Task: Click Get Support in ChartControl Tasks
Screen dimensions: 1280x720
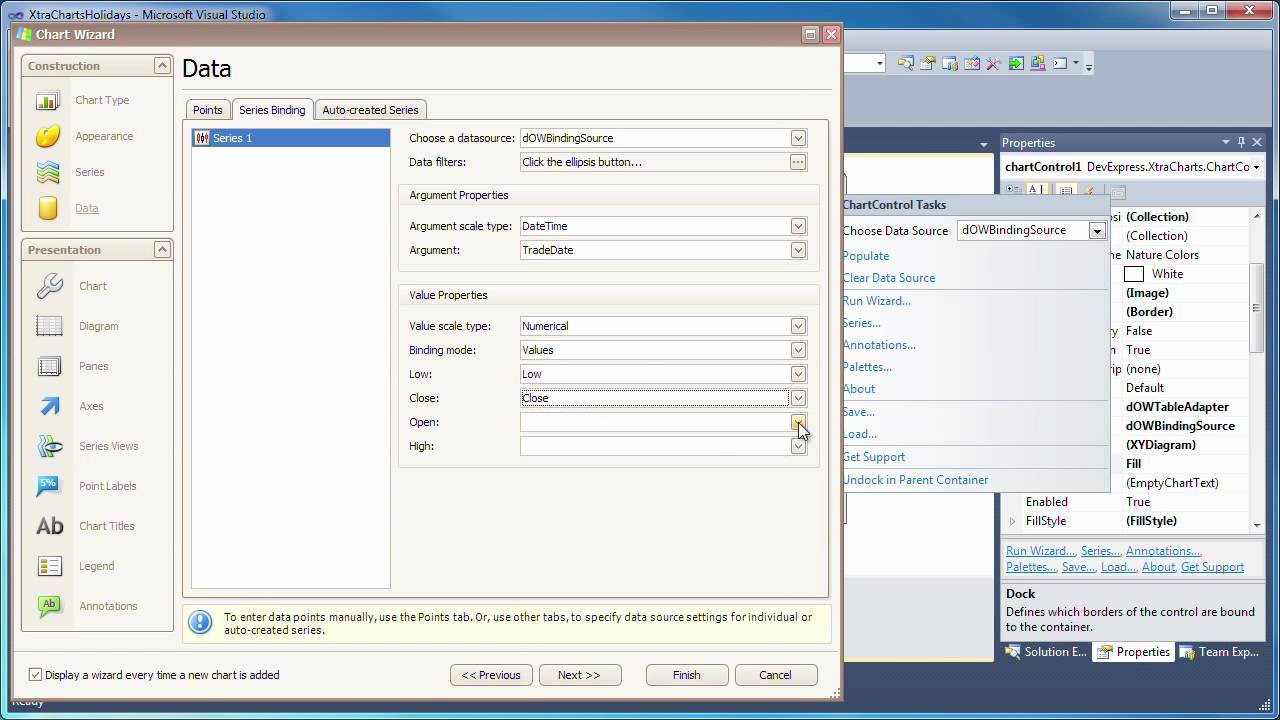Action: [874, 457]
